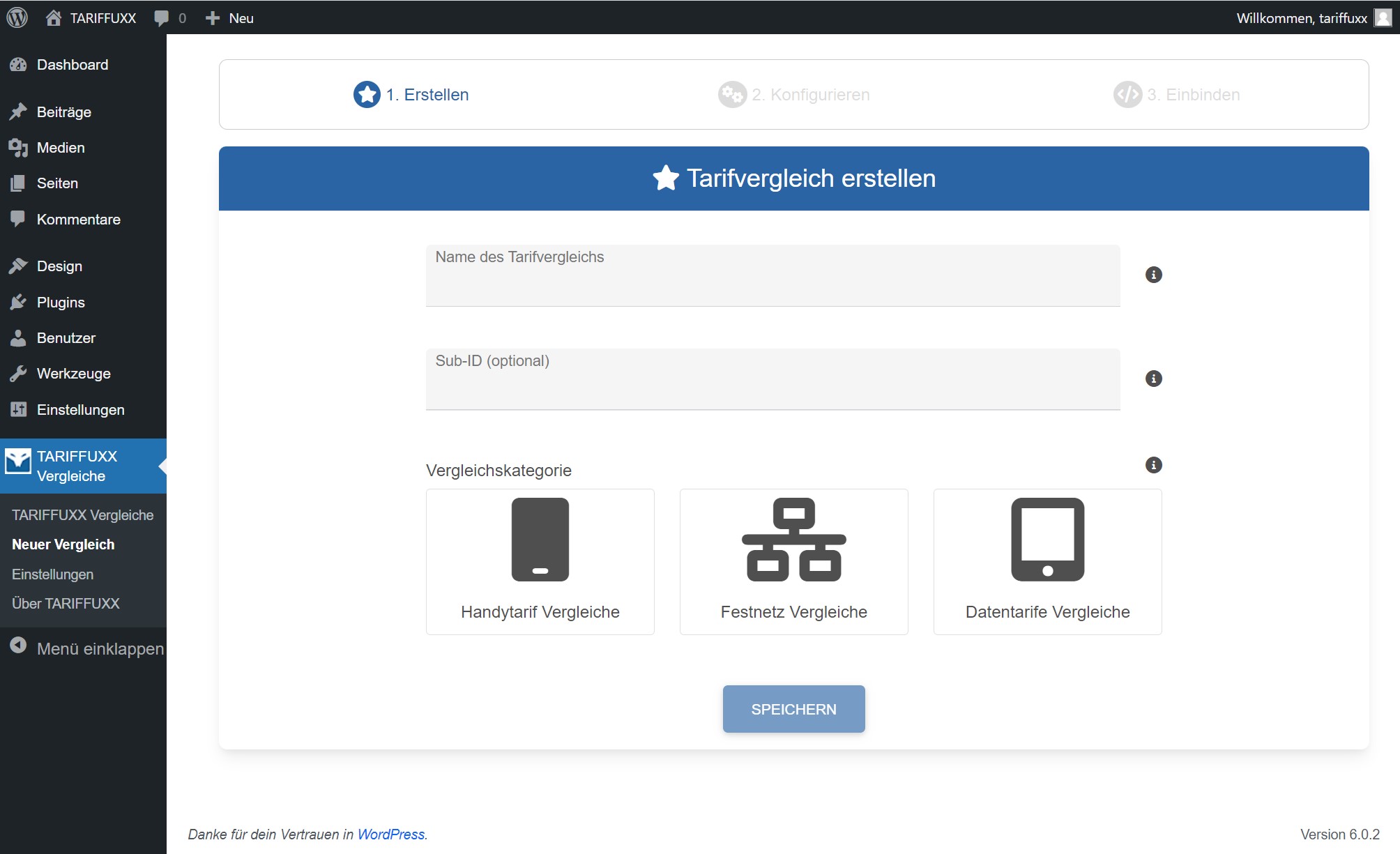Viewport: 1400px width, 854px height.
Task: Click the TARIFFUXX site name in the admin bar
Action: pos(103,18)
